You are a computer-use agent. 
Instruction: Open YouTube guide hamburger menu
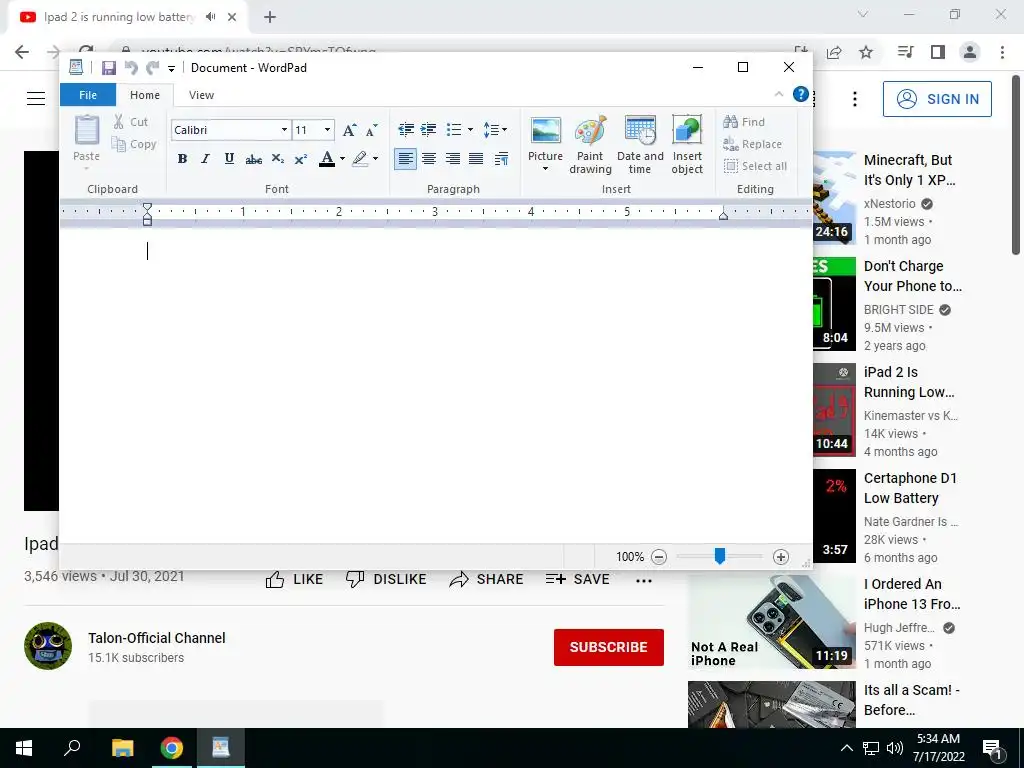tap(36, 99)
